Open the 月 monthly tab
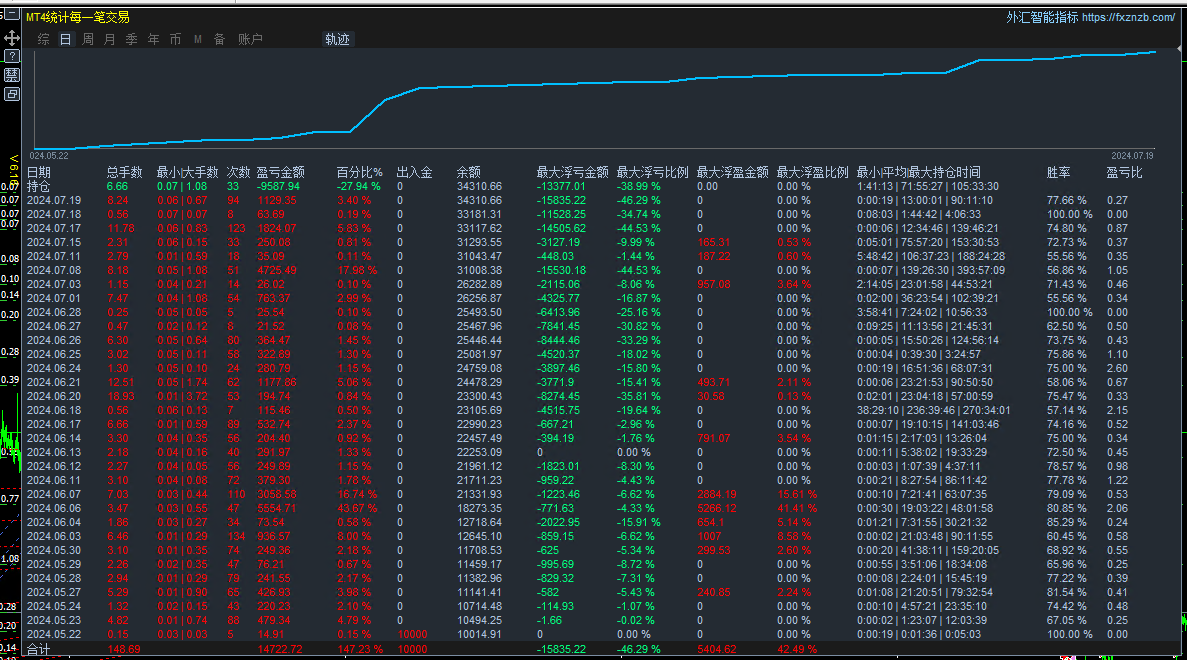Screen dimensions: 1187x660 (110, 39)
